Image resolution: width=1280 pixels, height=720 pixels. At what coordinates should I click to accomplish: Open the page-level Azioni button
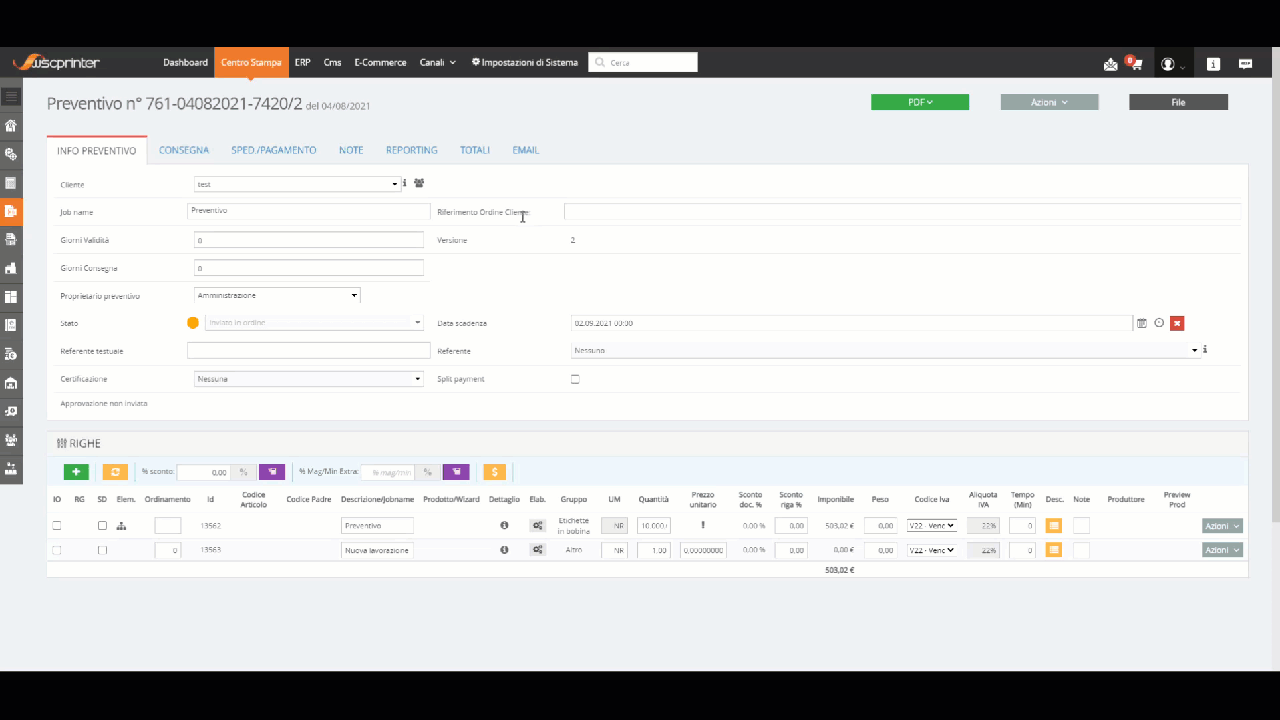coord(1049,102)
